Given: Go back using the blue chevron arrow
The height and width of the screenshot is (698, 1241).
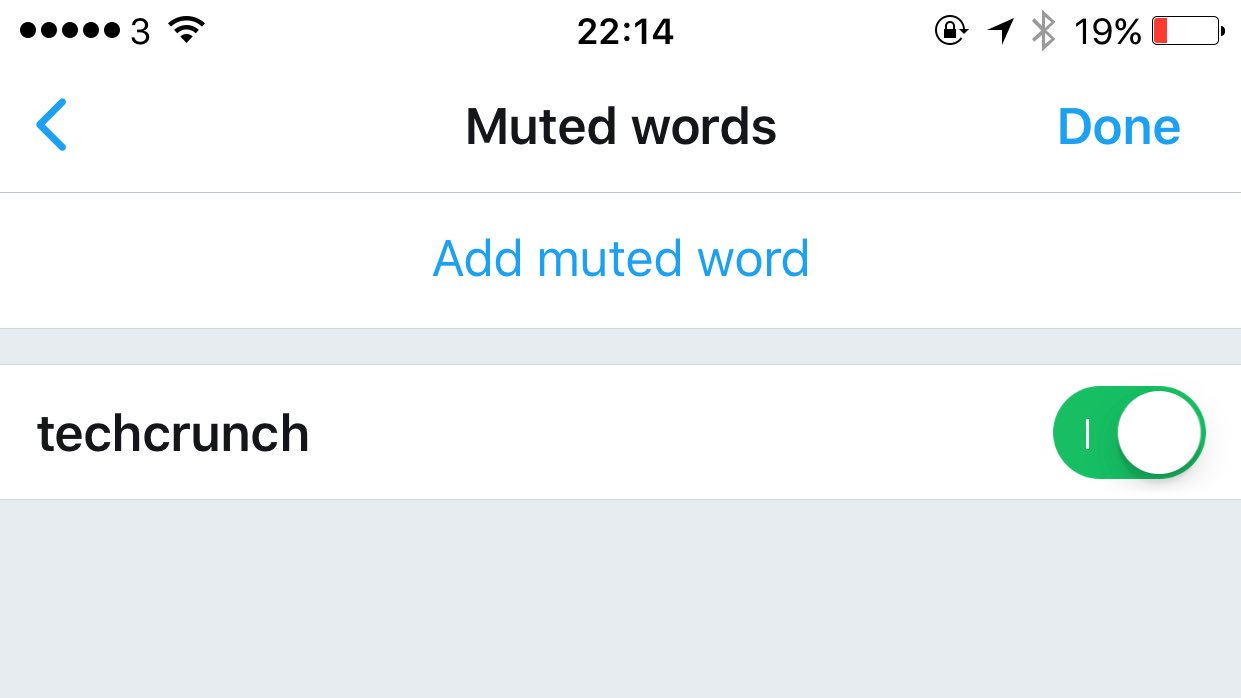Looking at the screenshot, I should 51,125.
